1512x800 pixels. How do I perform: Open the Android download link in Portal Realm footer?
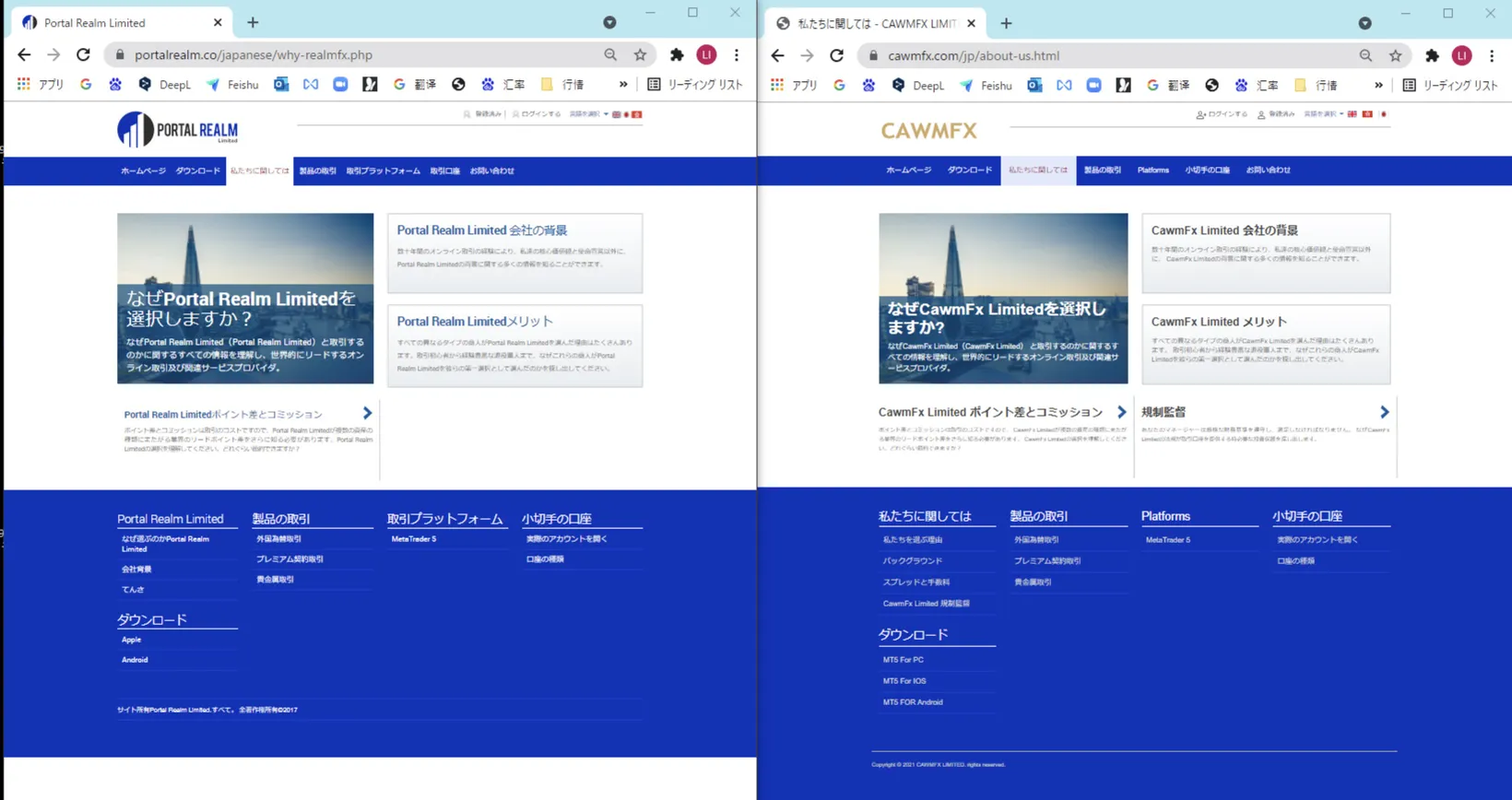coord(135,660)
